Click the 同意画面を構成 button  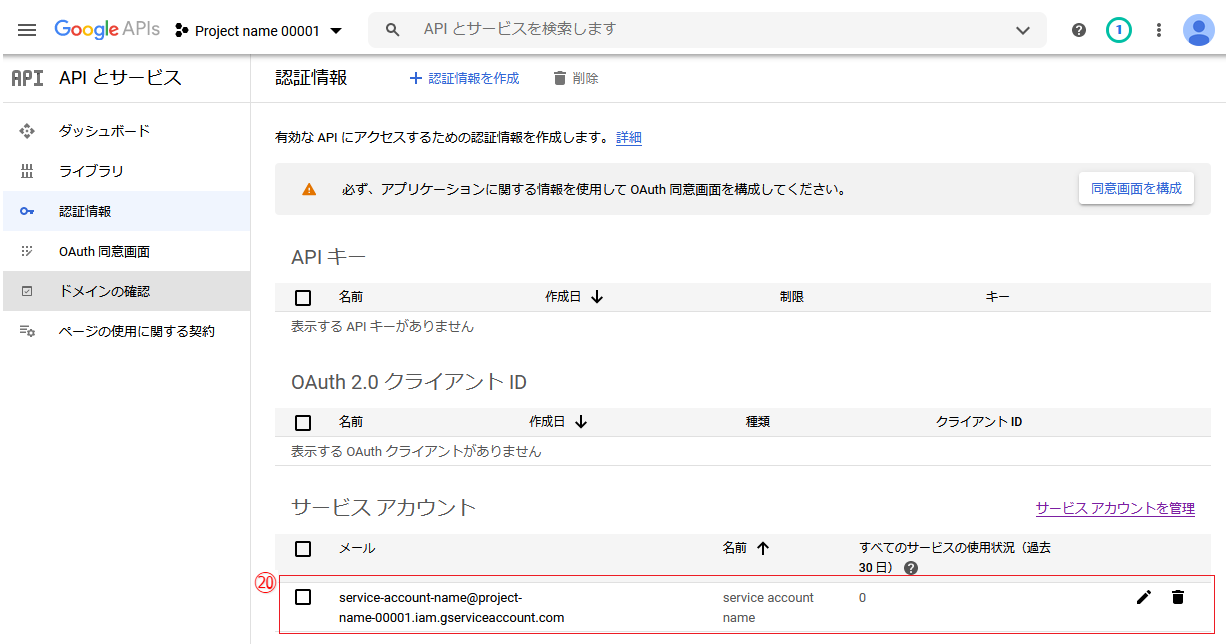tap(1136, 188)
